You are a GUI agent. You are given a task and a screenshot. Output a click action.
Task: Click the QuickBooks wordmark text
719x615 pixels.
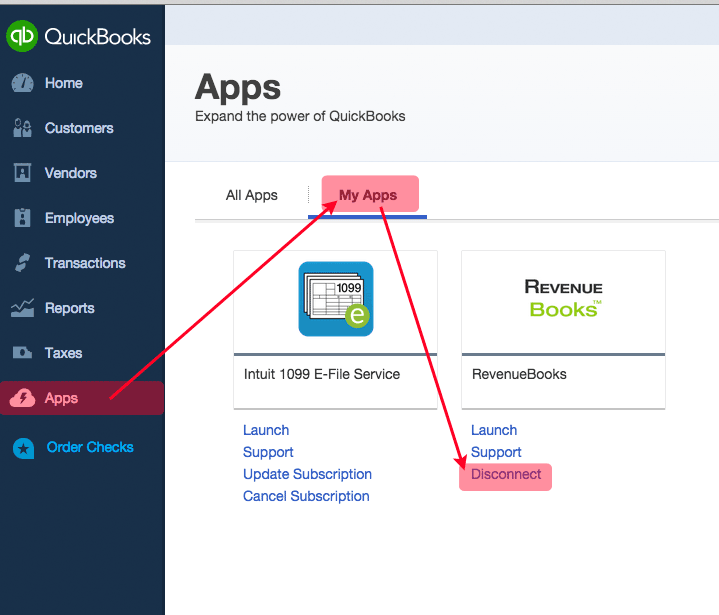(97, 37)
